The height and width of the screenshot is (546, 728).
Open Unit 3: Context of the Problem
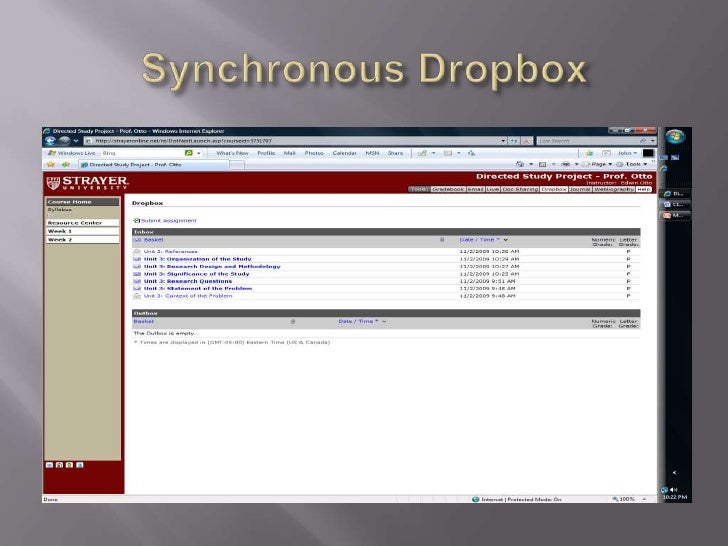click(188, 296)
